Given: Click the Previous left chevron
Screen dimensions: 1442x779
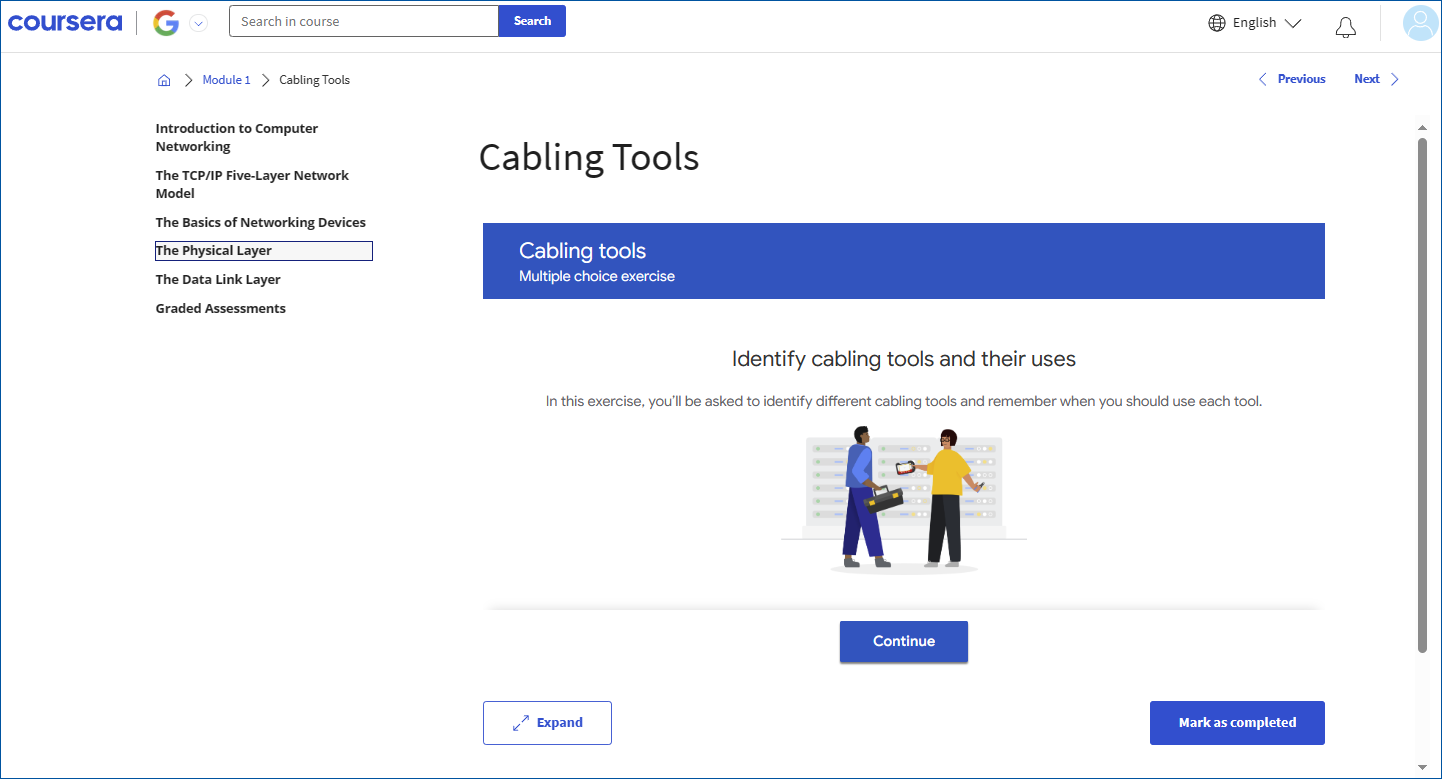Looking at the screenshot, I should tap(1262, 79).
